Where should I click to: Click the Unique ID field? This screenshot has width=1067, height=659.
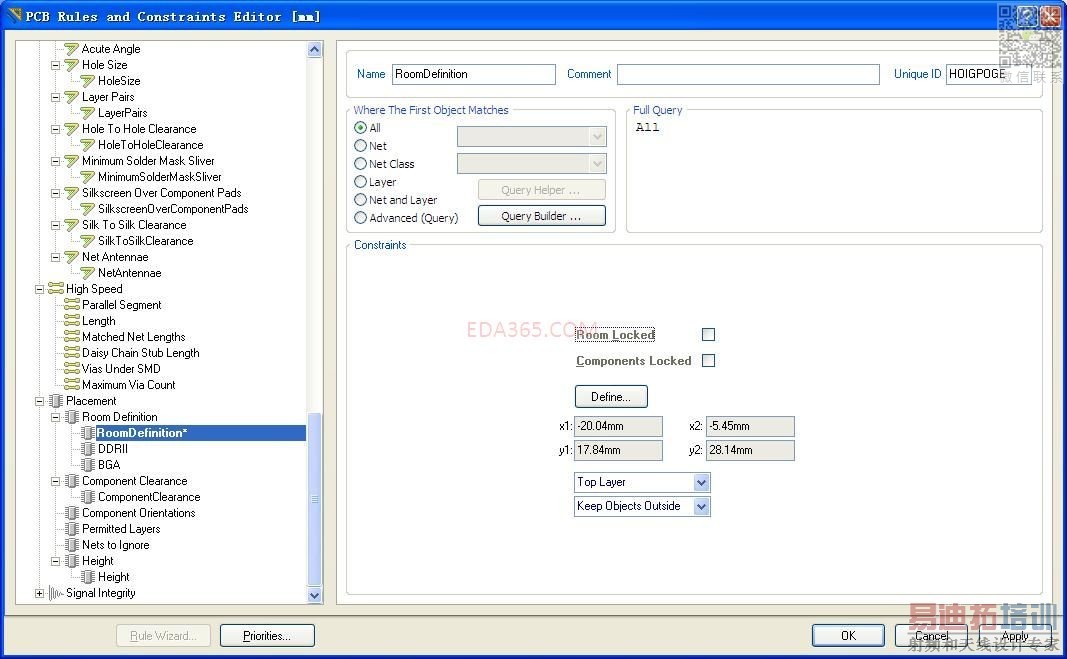(x=988, y=74)
